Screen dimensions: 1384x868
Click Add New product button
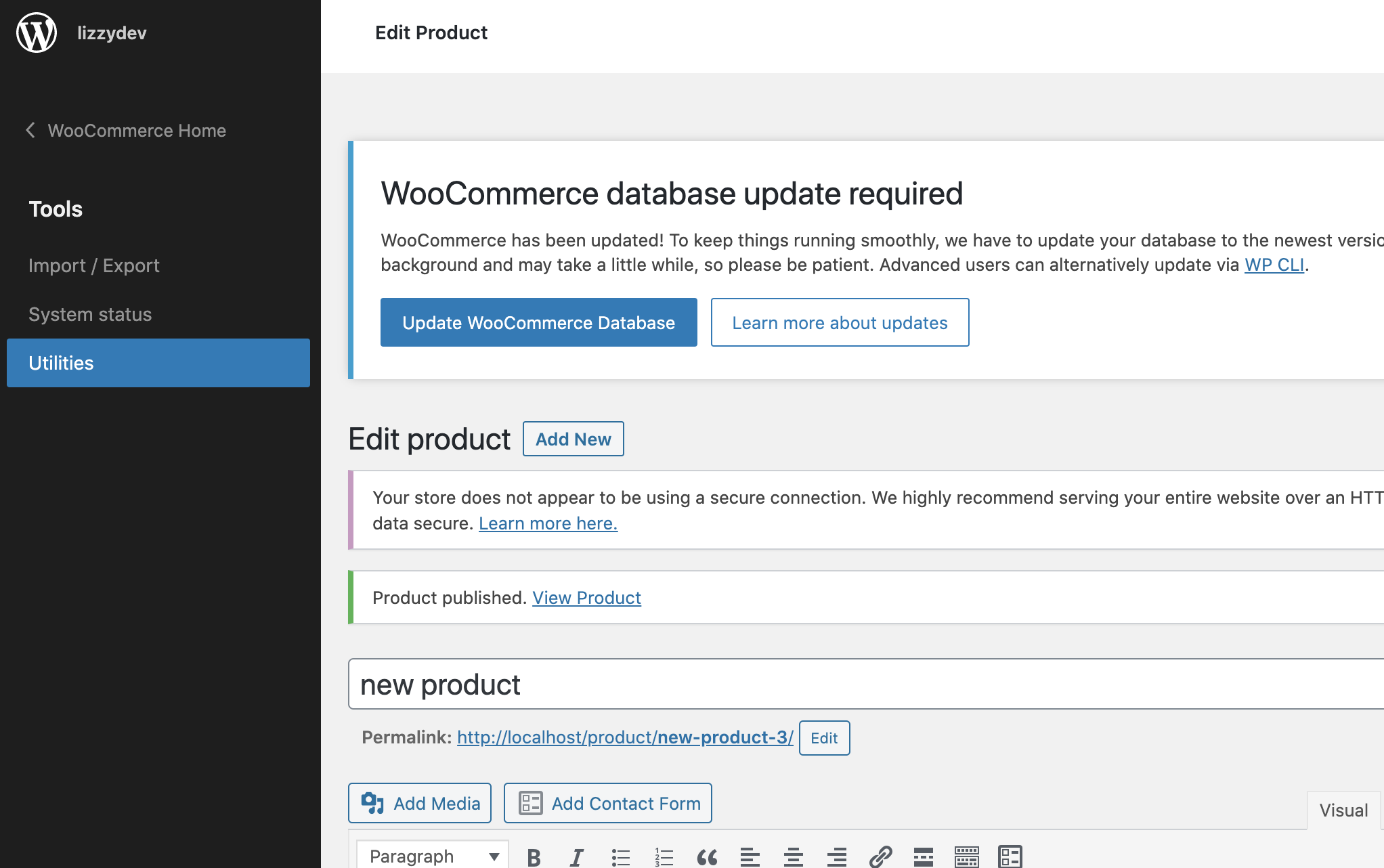(574, 439)
